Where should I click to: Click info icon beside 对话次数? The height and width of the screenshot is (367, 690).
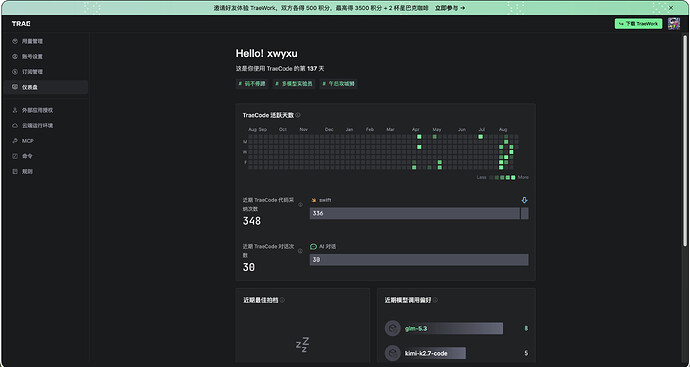[x=301, y=251]
